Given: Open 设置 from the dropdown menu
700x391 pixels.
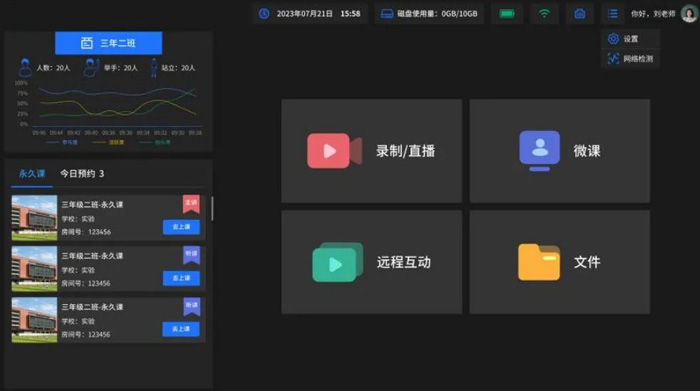Looking at the screenshot, I should [630, 39].
